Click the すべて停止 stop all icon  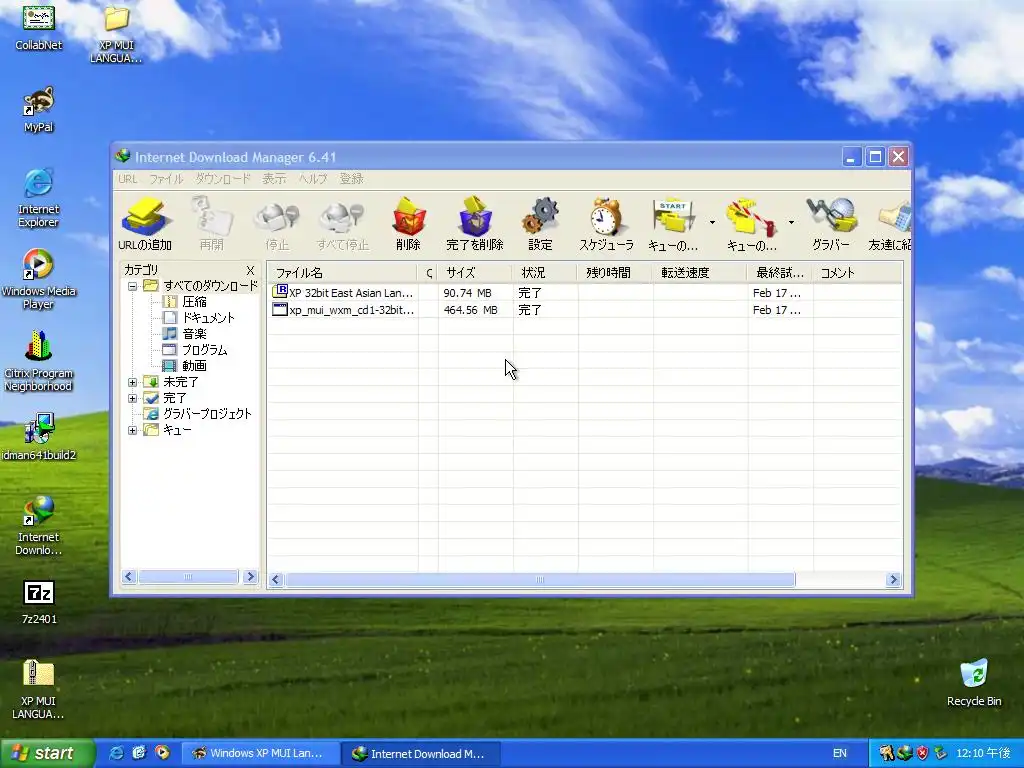point(343,223)
